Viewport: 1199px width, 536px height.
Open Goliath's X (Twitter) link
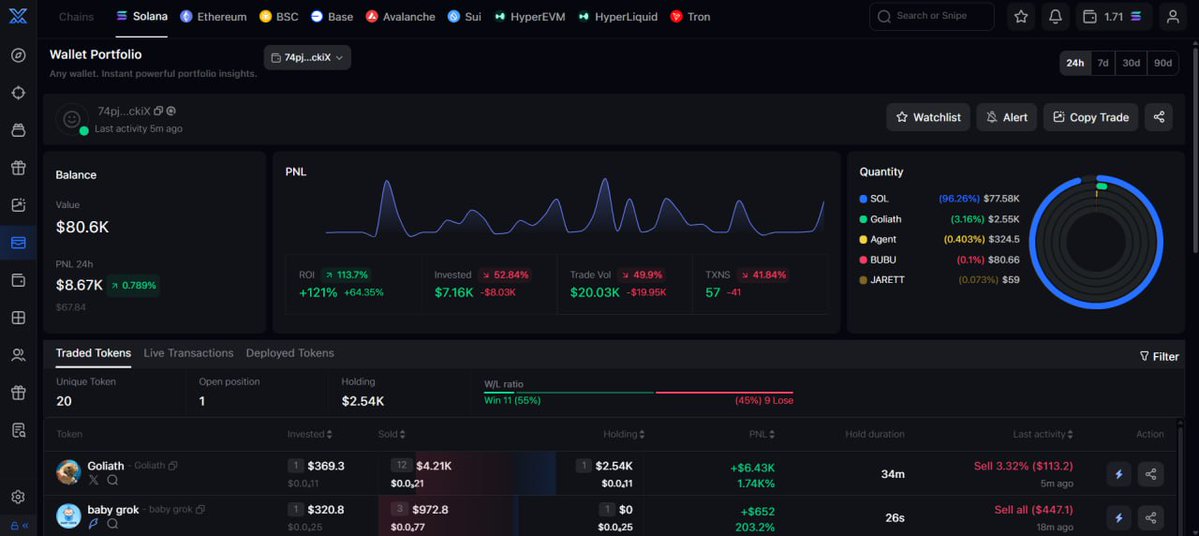pyautogui.click(x=93, y=480)
